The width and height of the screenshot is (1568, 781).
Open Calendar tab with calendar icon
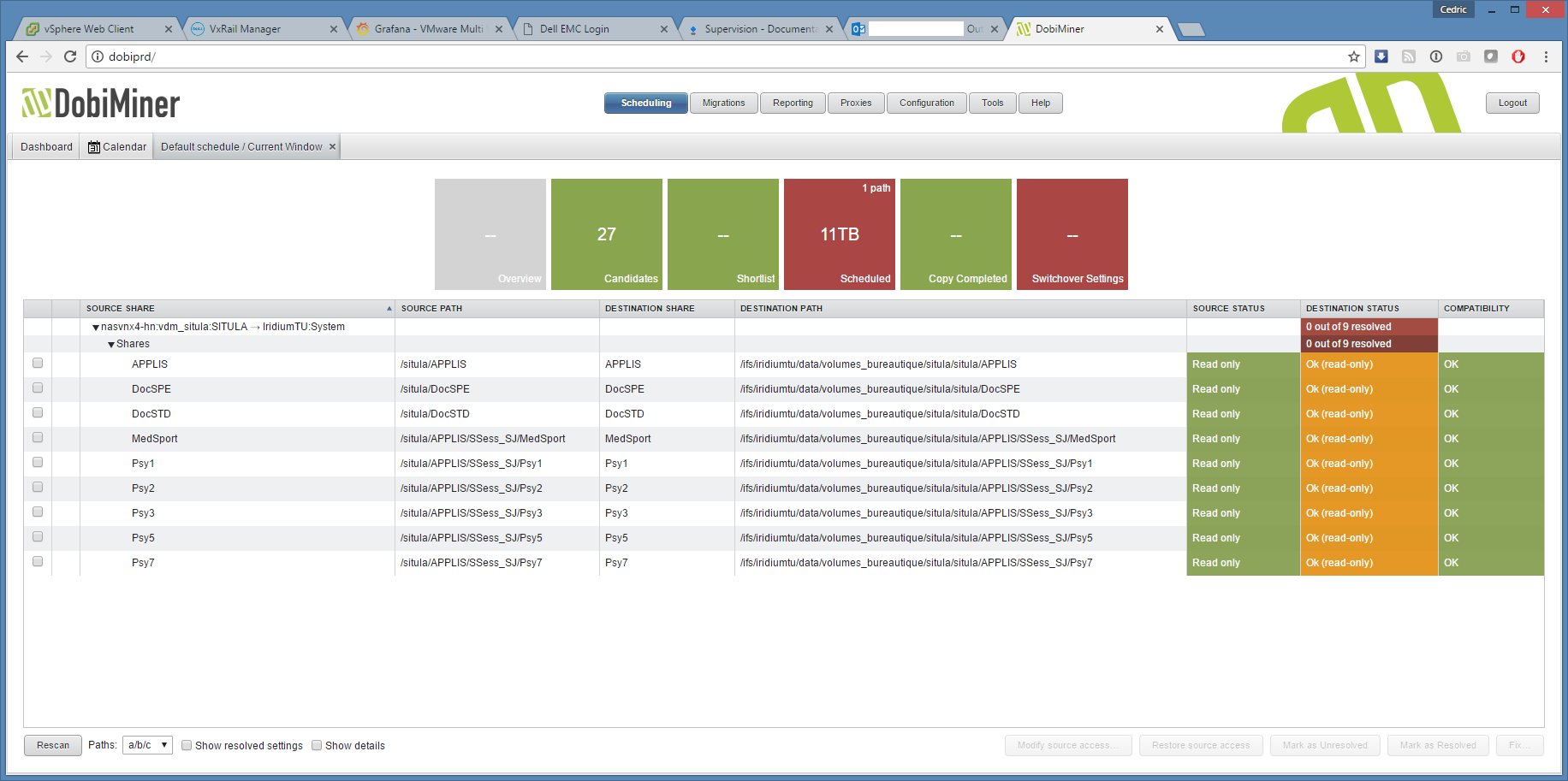pos(117,147)
